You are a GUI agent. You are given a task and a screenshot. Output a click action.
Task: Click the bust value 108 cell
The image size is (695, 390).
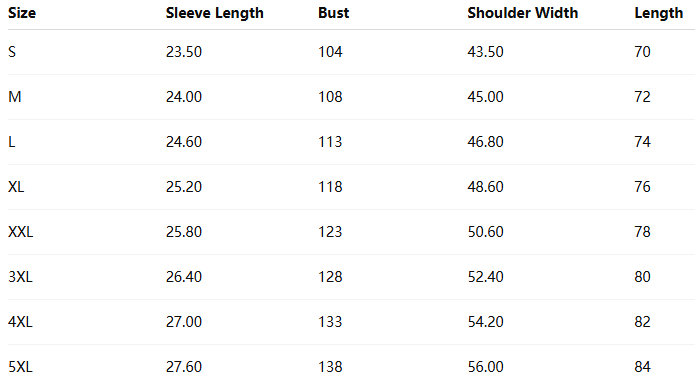[x=330, y=97]
